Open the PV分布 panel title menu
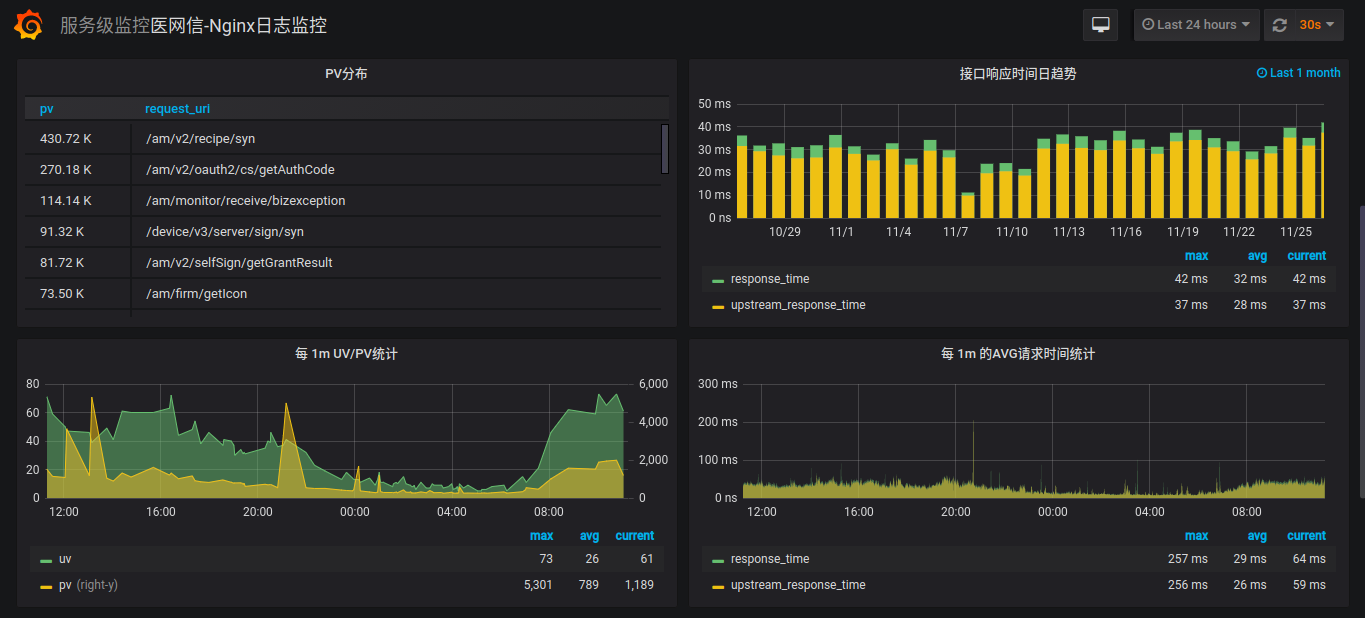The image size is (1365, 618). tap(346, 74)
